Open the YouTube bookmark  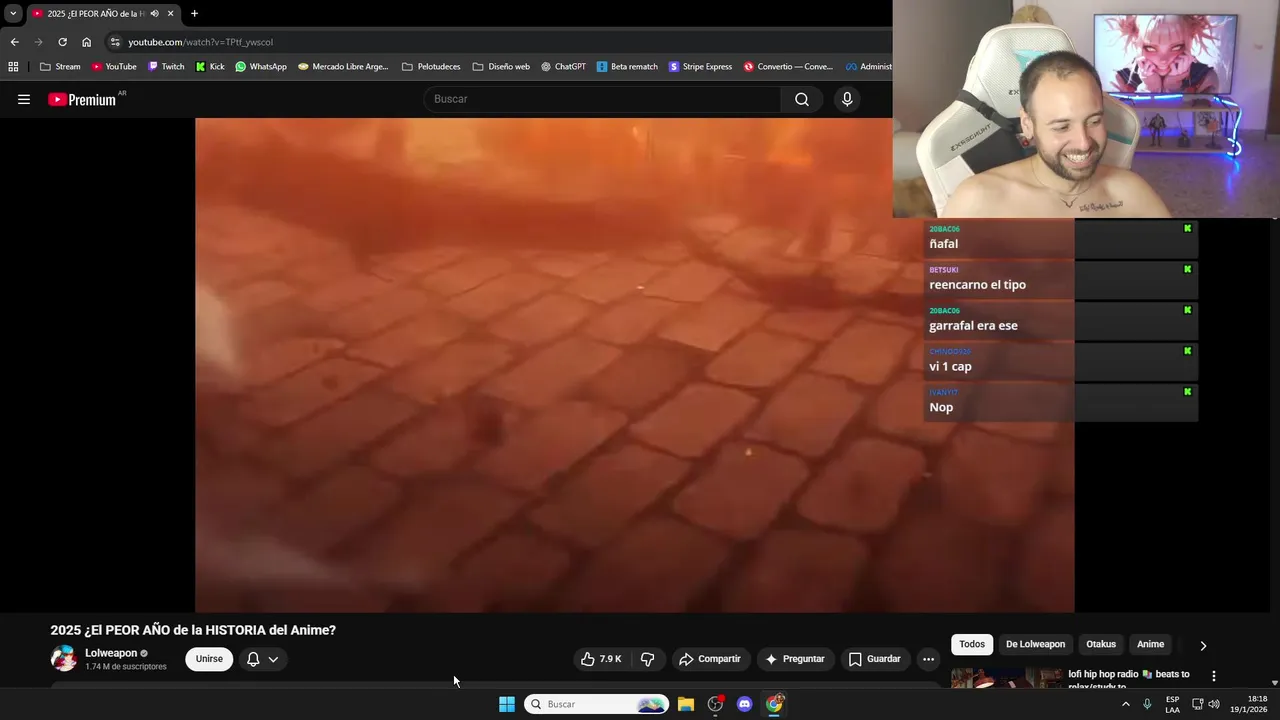(x=114, y=67)
